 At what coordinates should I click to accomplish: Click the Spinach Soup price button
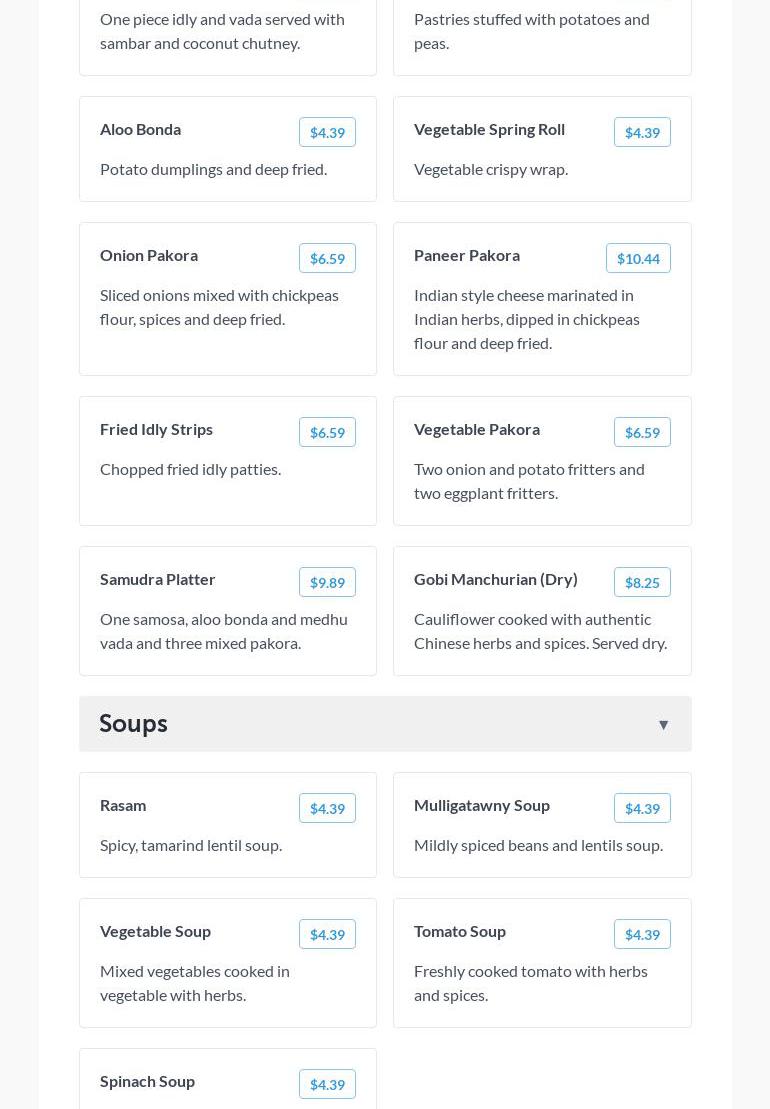tap(327, 1085)
